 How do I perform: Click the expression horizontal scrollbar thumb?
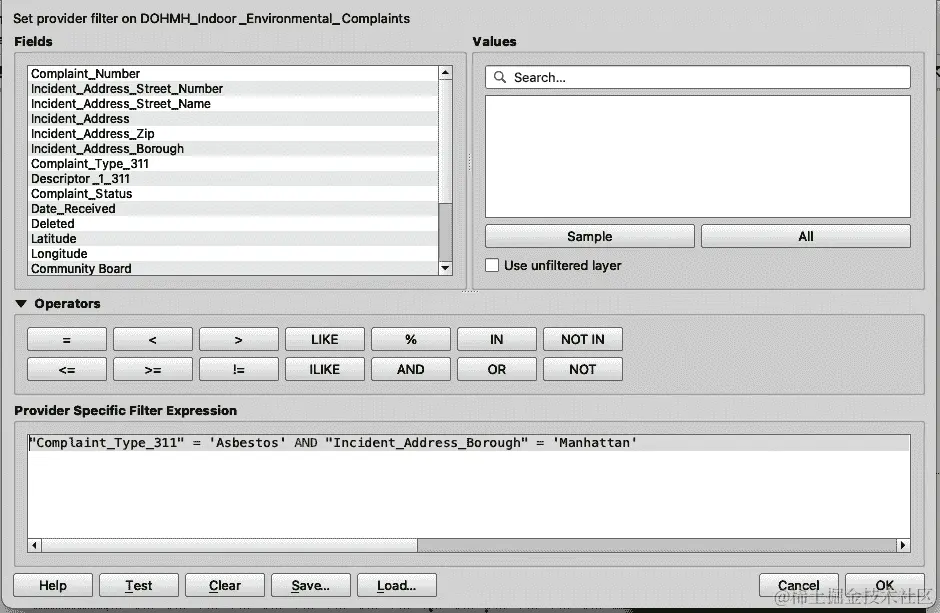click(230, 545)
